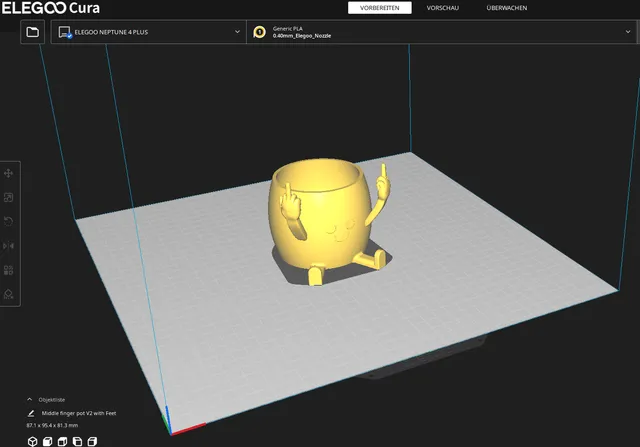The image size is (640, 447).
Task: Select Middle finger pot V2 with Feet entry
Action: tap(79, 414)
